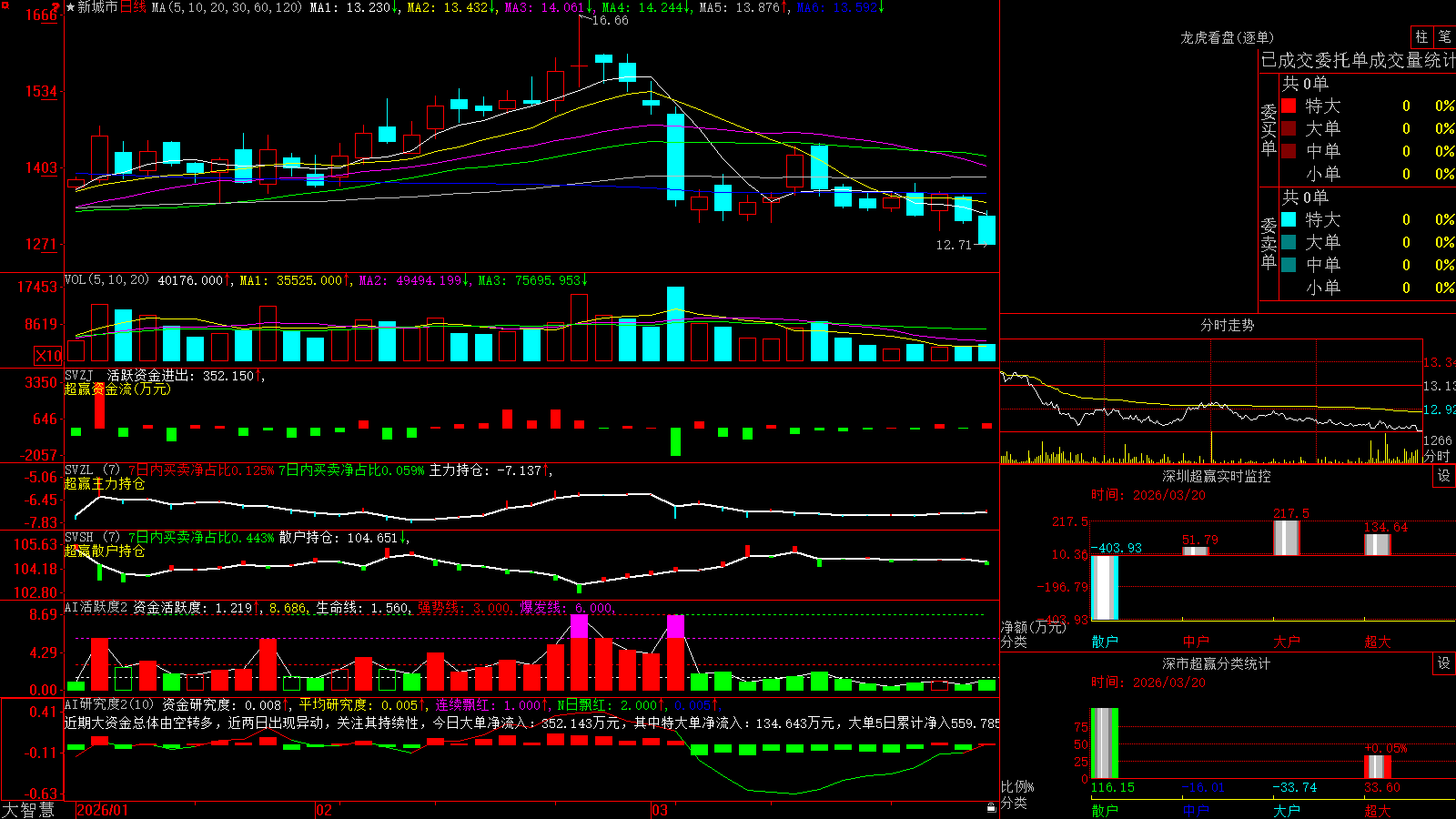
Task: Click the 新城市 stock name
Action: [x=97, y=7]
